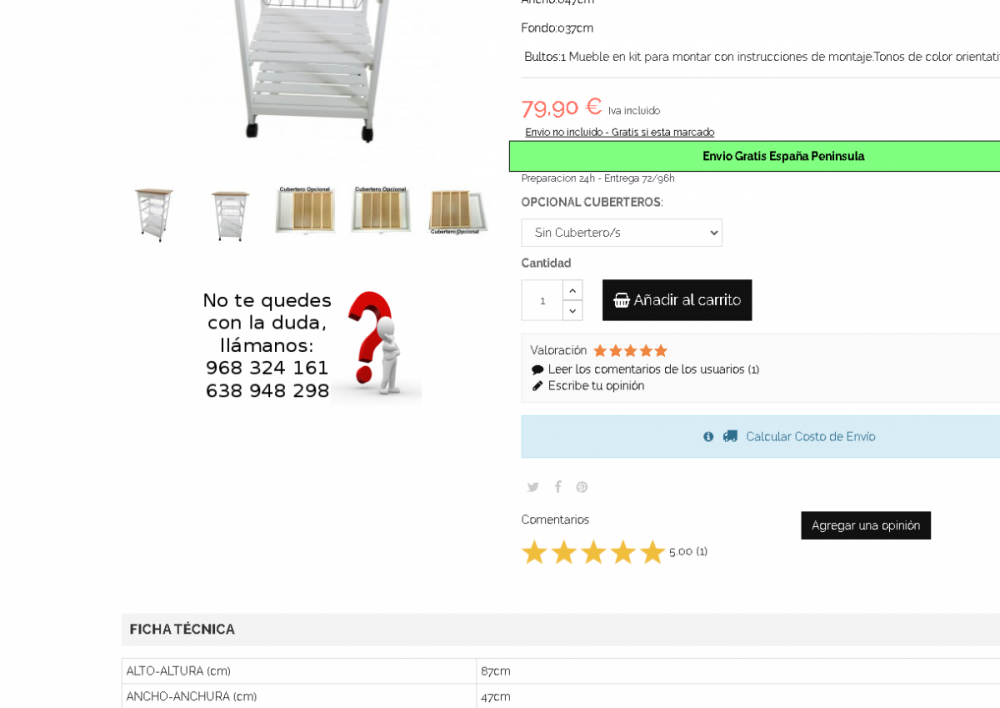Click the quantity input field
This screenshot has height=708, width=1000.
pyautogui.click(x=542, y=300)
